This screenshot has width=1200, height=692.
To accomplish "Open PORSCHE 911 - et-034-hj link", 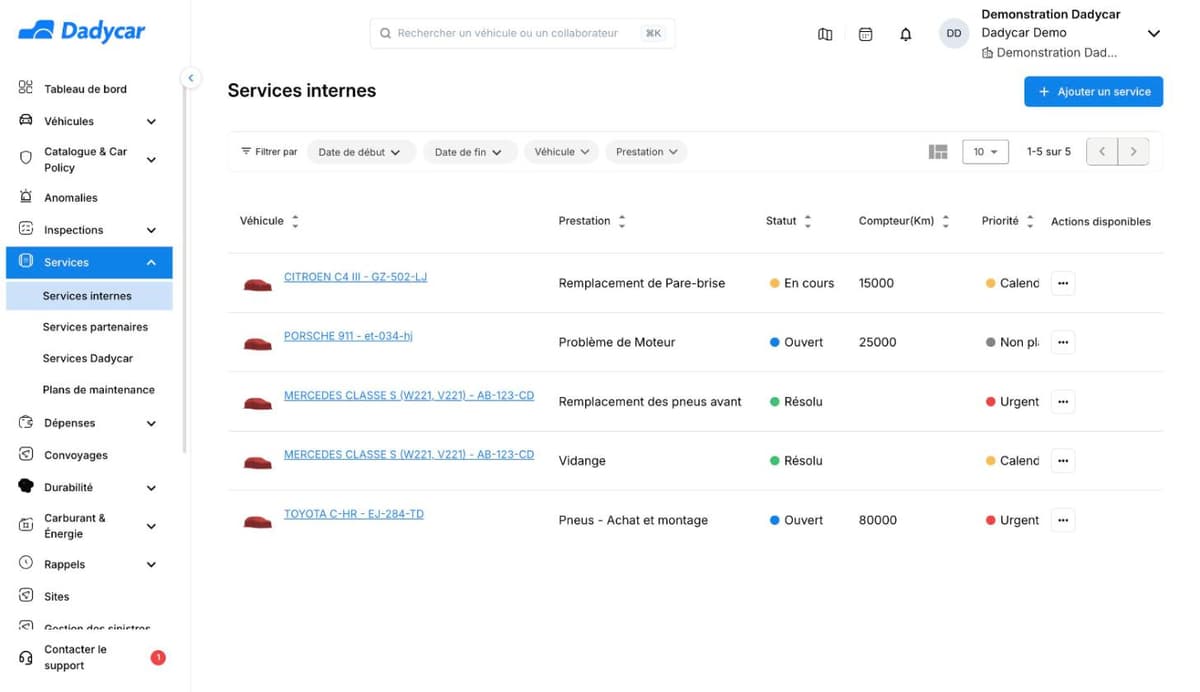I will click(348, 336).
